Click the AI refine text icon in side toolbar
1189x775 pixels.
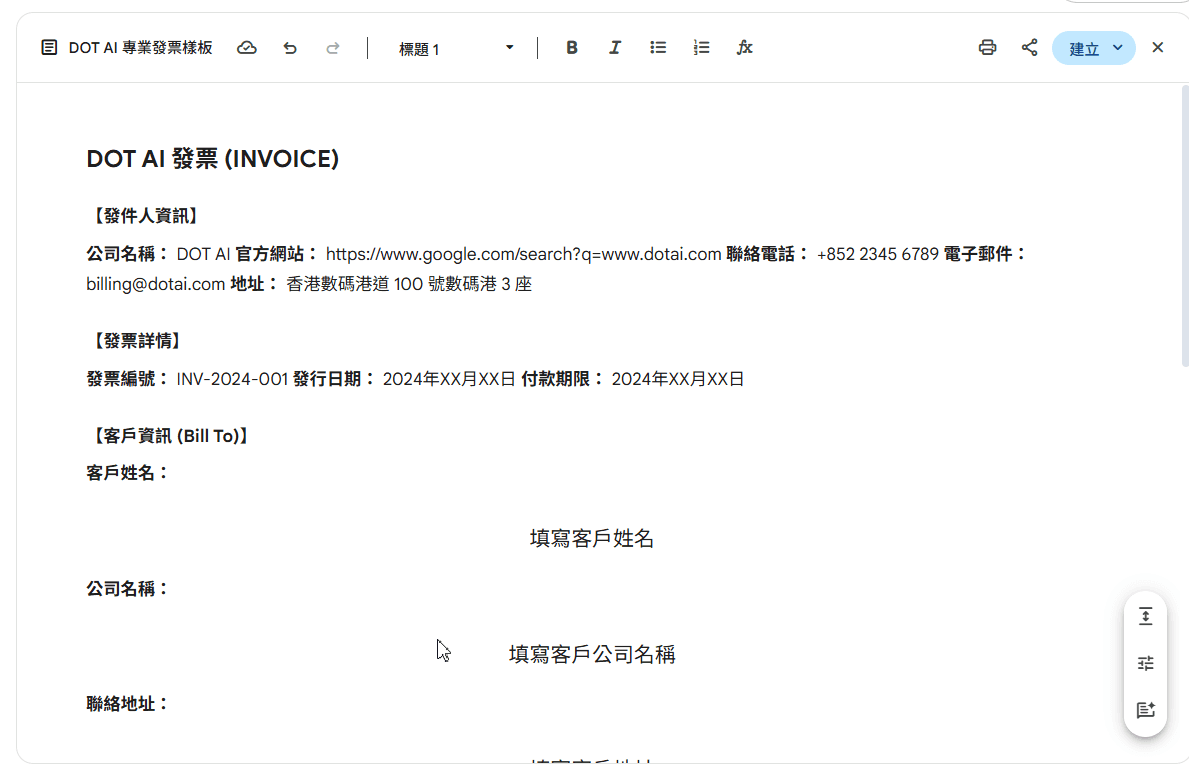pos(1145,710)
